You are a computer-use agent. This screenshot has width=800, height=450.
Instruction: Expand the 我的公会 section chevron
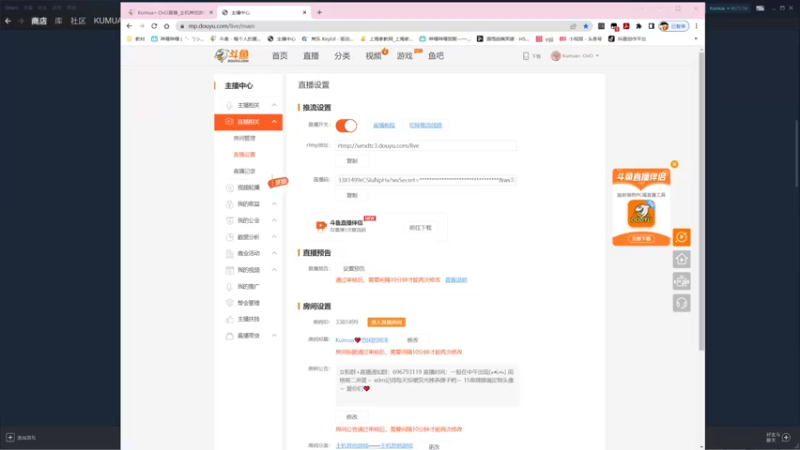274,220
